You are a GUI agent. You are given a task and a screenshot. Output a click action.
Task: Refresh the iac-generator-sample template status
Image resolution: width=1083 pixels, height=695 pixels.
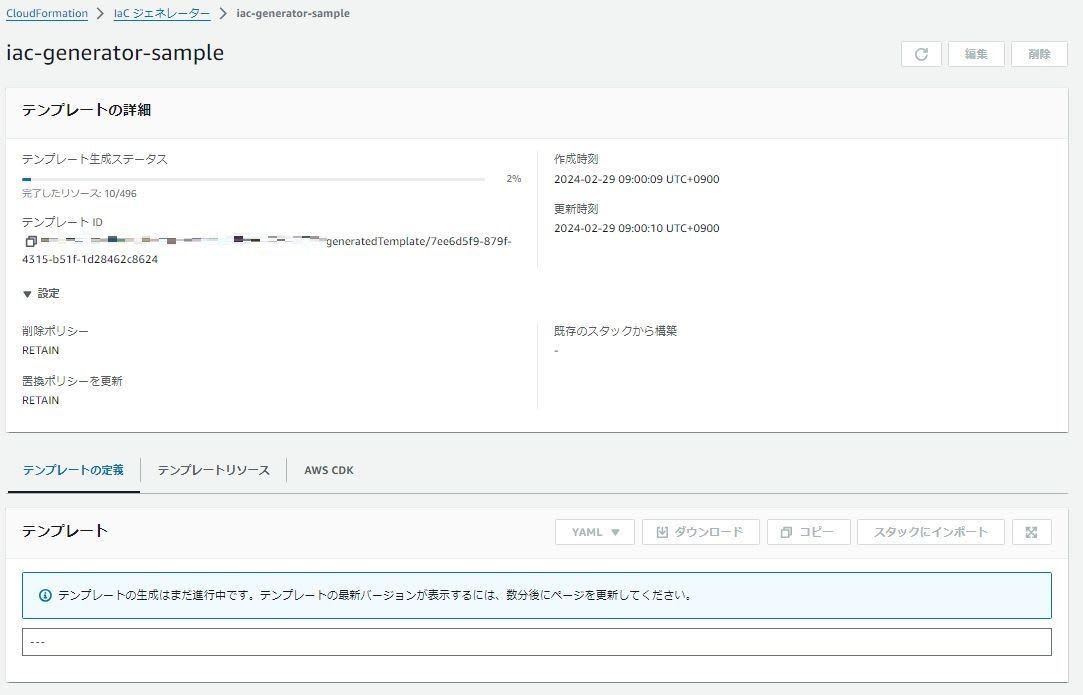click(920, 54)
